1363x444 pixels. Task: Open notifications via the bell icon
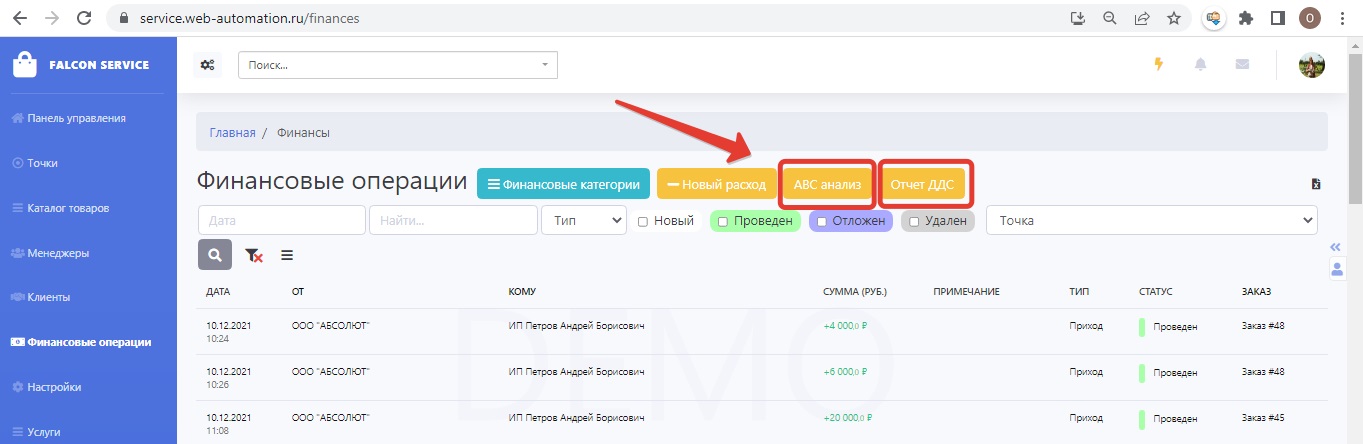click(1200, 64)
